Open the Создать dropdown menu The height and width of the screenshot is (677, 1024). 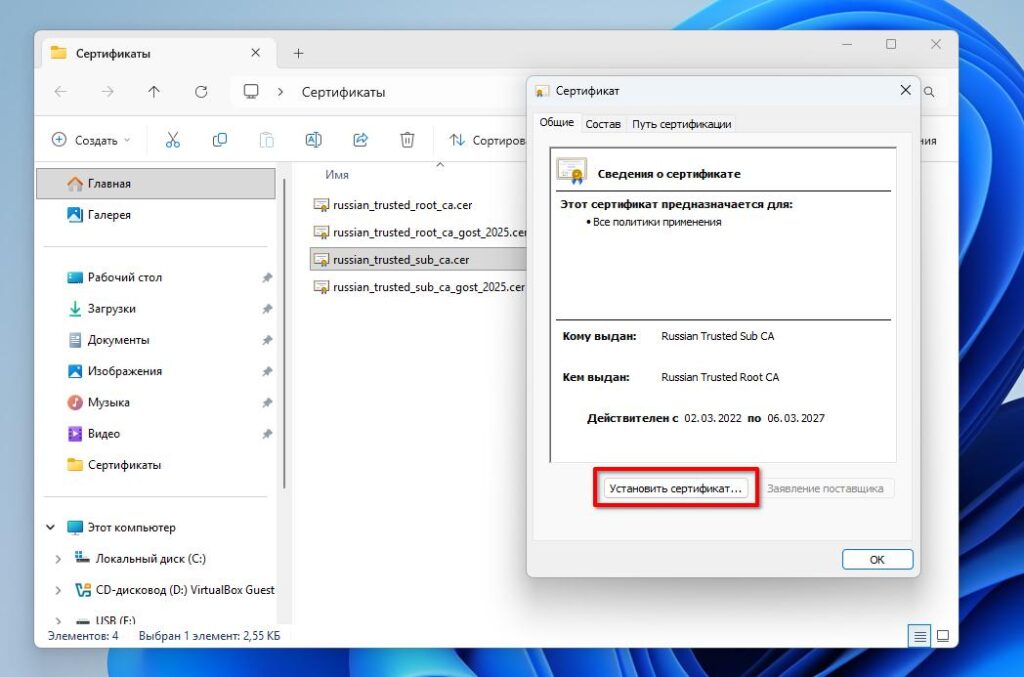pyautogui.click(x=91, y=140)
